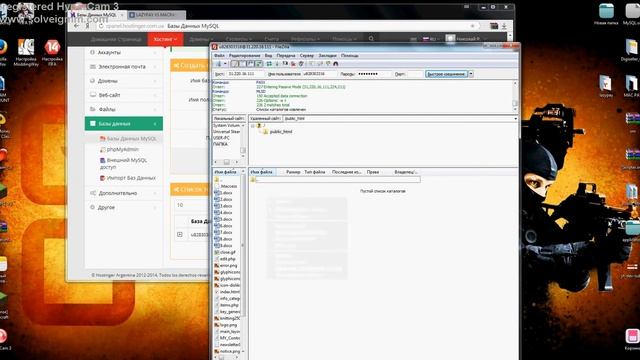Select USER-PC in local site tree
Viewport: 640px width, 360px height.
click(x=222, y=138)
